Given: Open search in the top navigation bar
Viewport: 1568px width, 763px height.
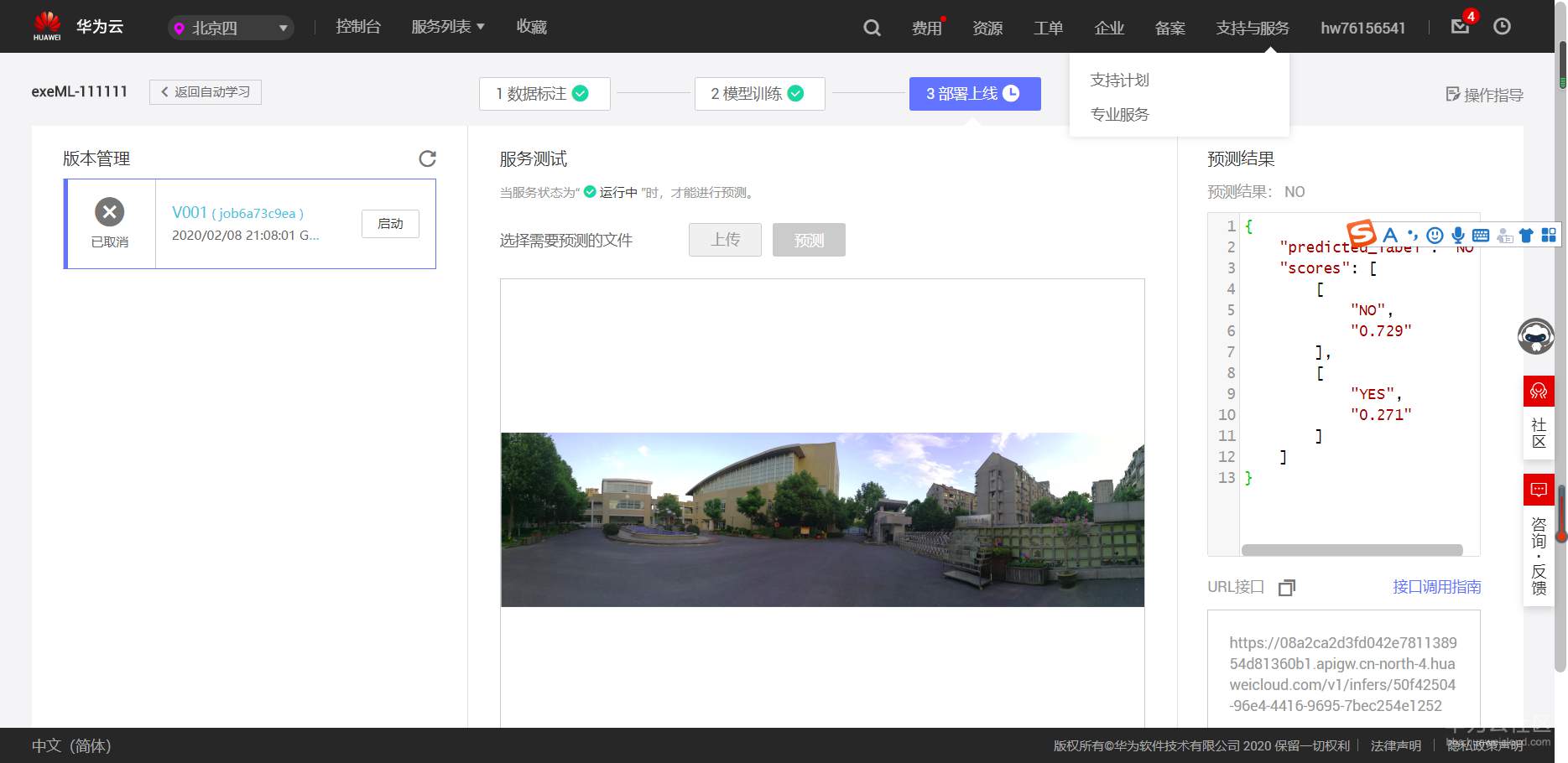Looking at the screenshot, I should pos(871,27).
